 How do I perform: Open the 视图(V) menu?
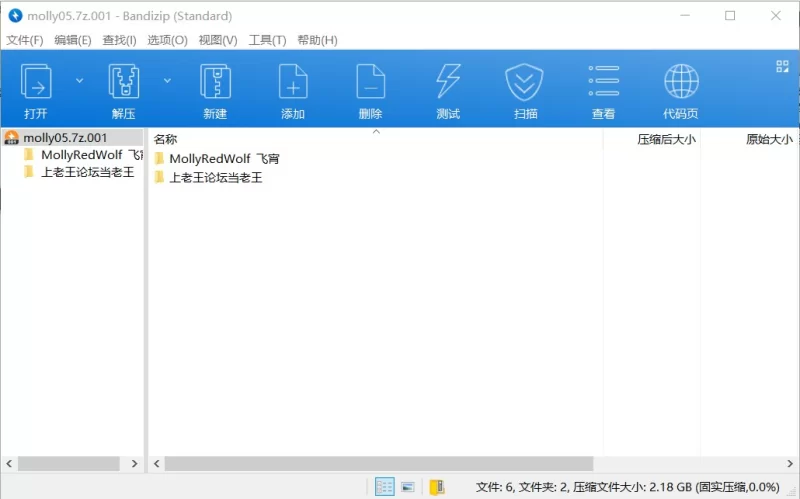point(218,40)
